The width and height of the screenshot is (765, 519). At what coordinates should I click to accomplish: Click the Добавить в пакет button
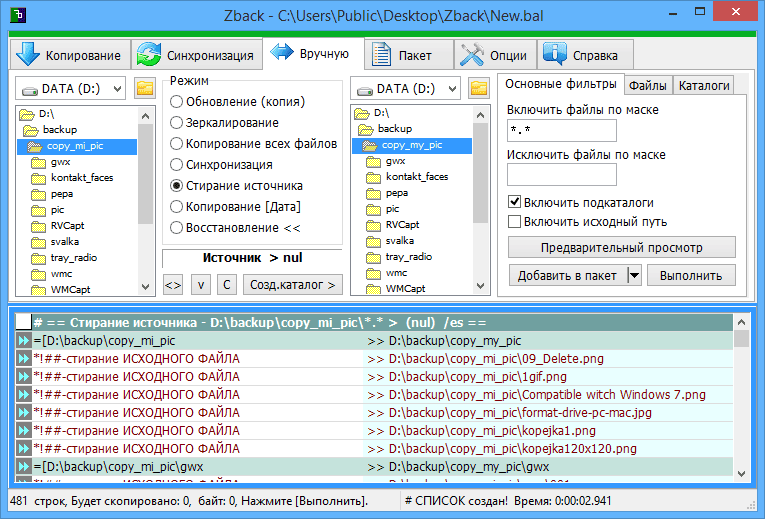click(567, 276)
